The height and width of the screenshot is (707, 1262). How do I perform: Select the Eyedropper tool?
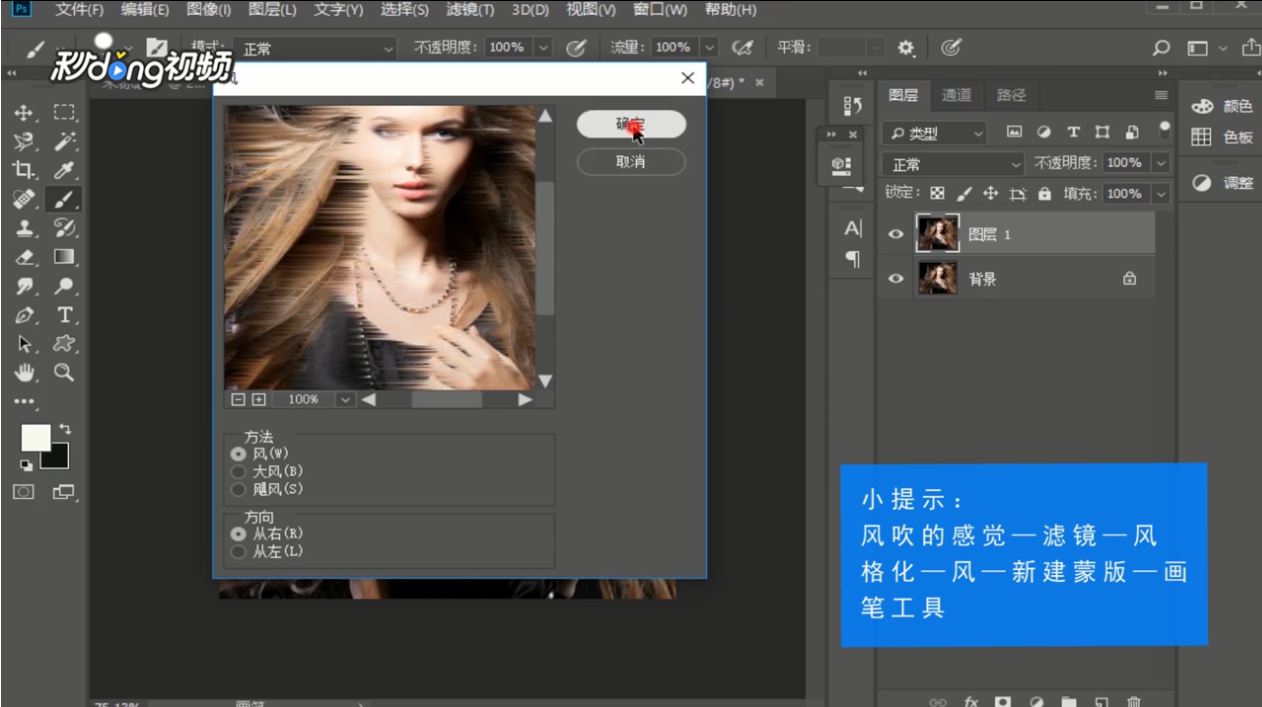[65, 170]
